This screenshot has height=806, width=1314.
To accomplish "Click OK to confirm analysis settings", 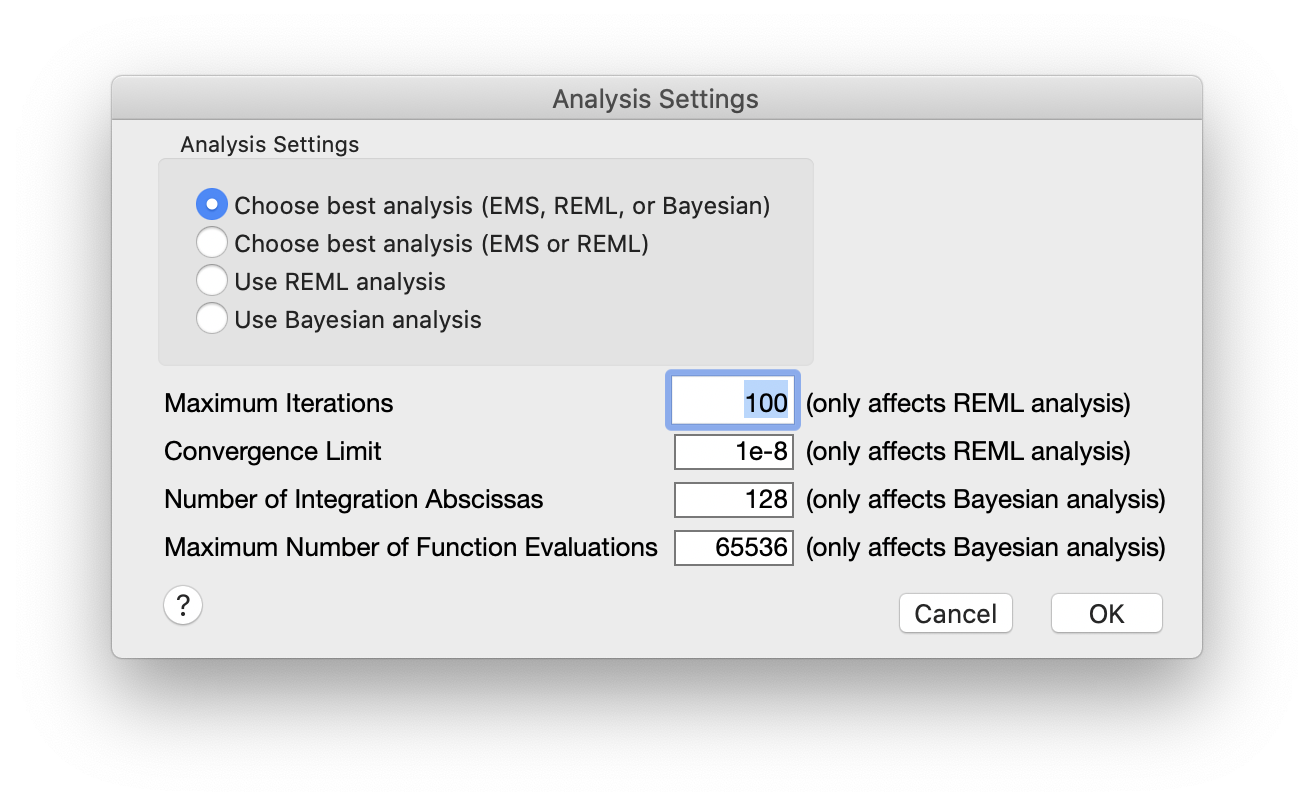I will pos(1106,613).
